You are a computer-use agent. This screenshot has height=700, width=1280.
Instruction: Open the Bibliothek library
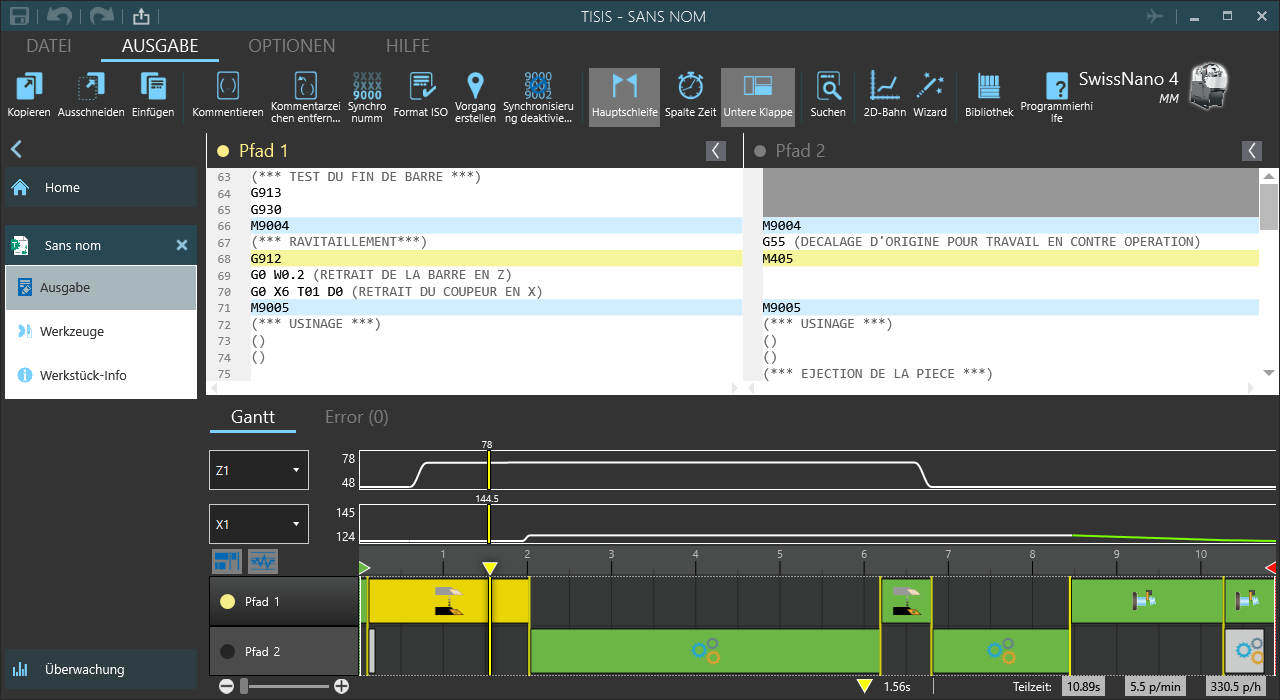[988, 87]
